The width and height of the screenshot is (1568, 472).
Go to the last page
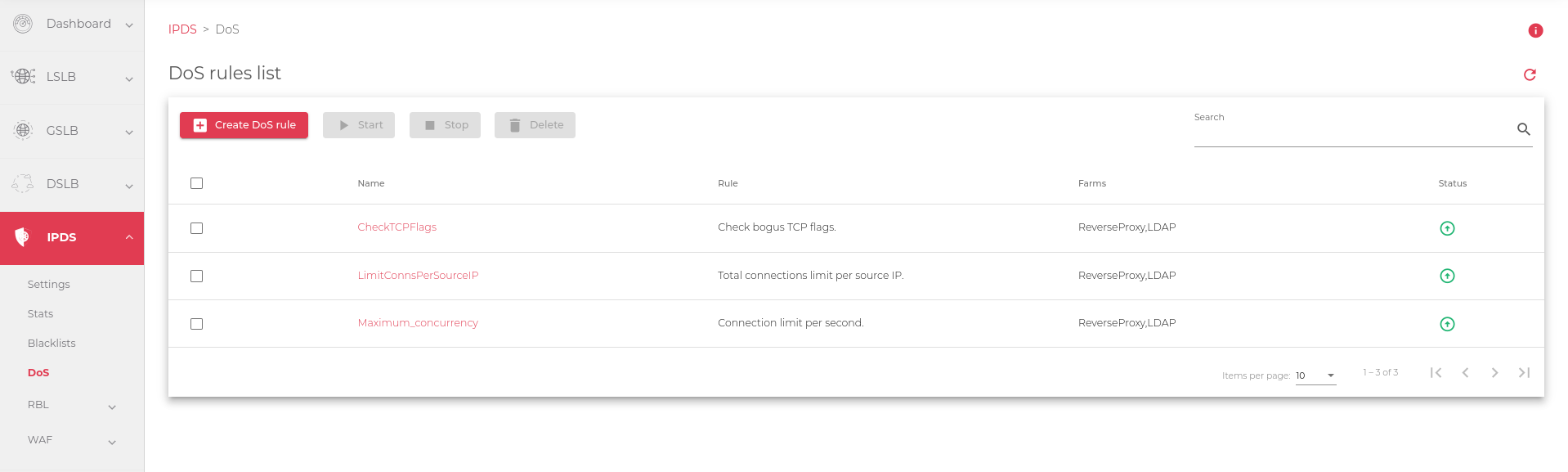(x=1523, y=373)
